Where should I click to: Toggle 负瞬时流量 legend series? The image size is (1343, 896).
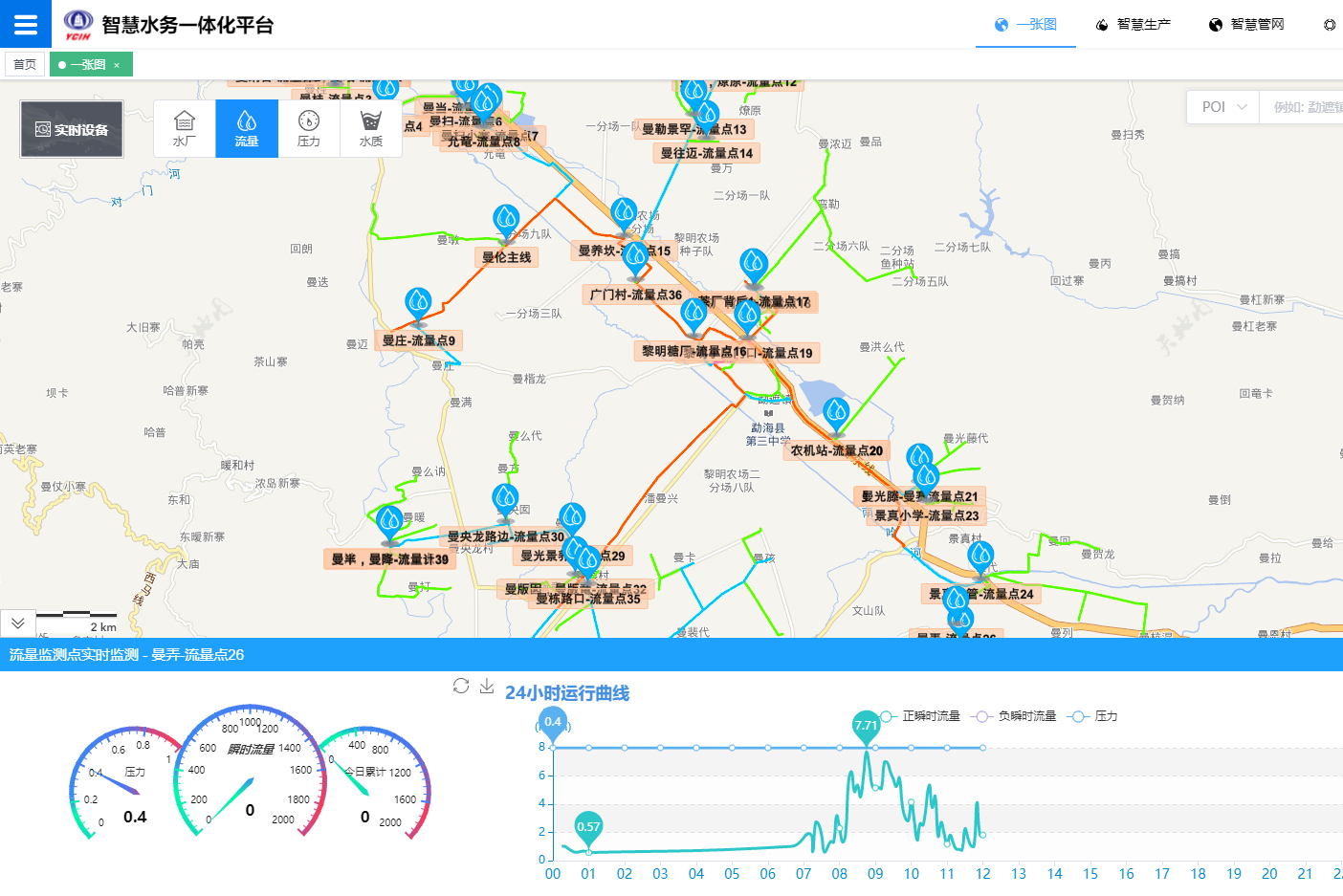(x=1017, y=716)
